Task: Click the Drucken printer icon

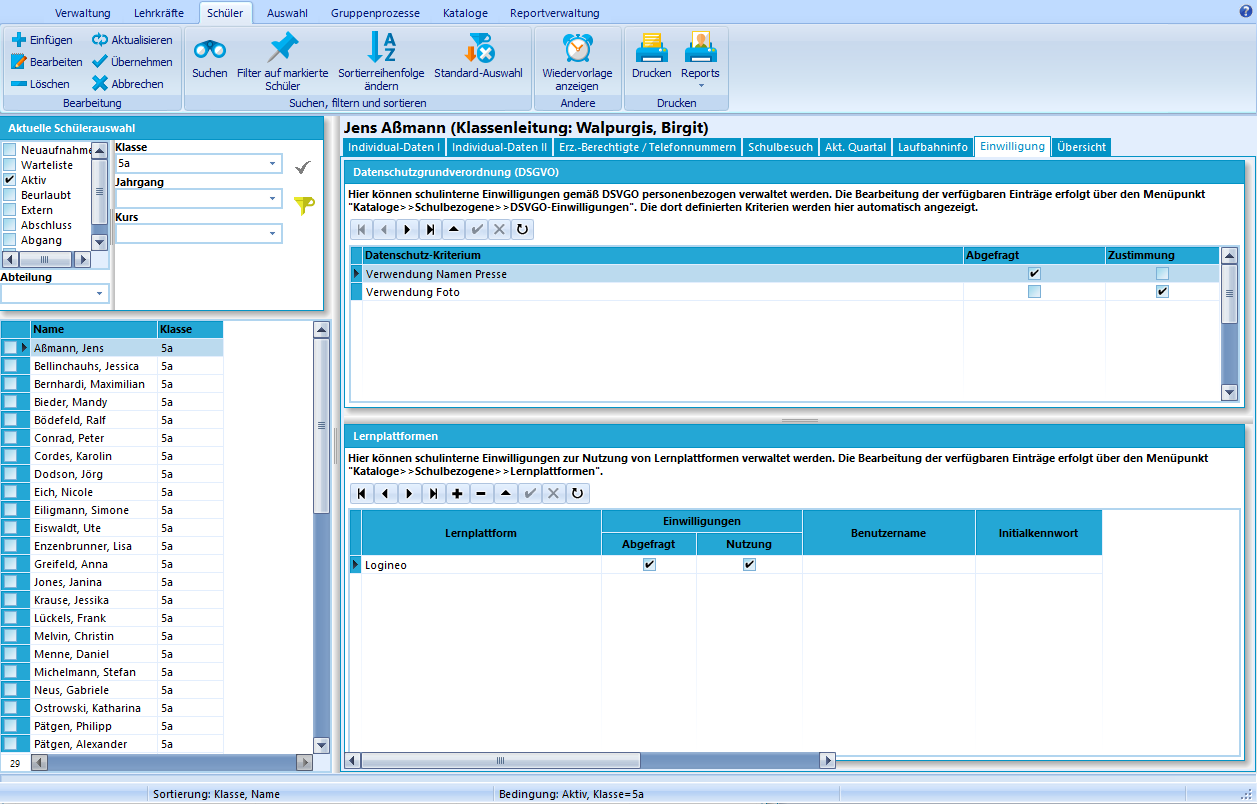Action: point(652,47)
